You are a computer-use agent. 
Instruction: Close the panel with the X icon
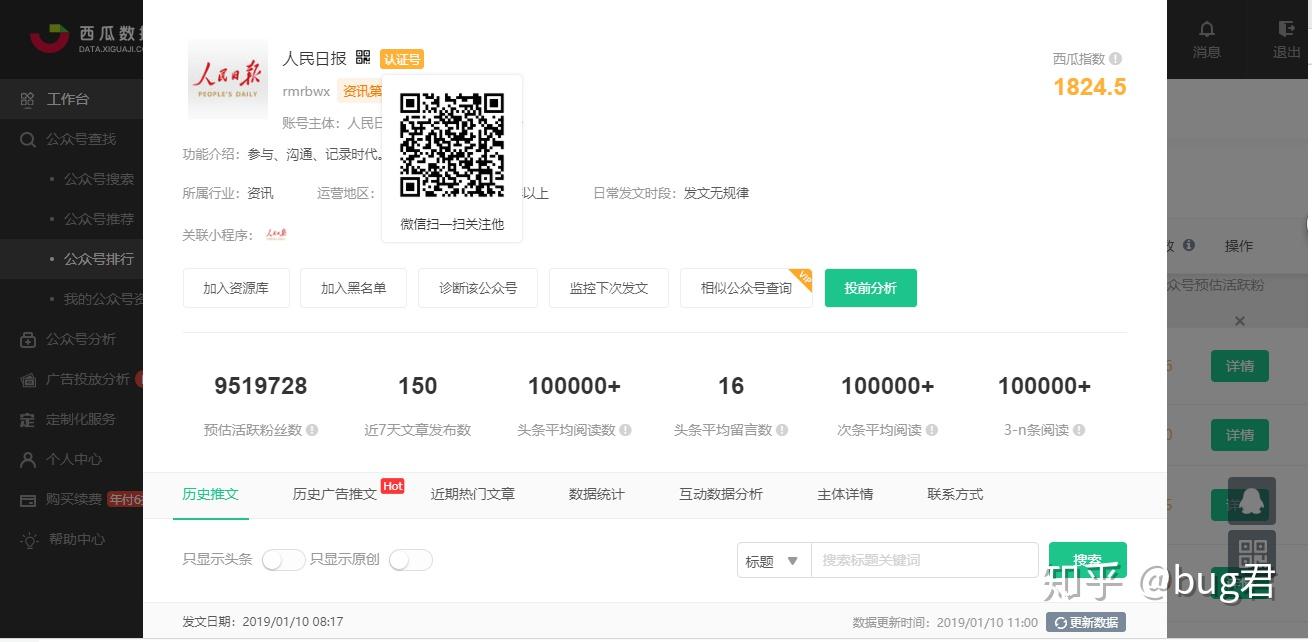tap(1240, 321)
